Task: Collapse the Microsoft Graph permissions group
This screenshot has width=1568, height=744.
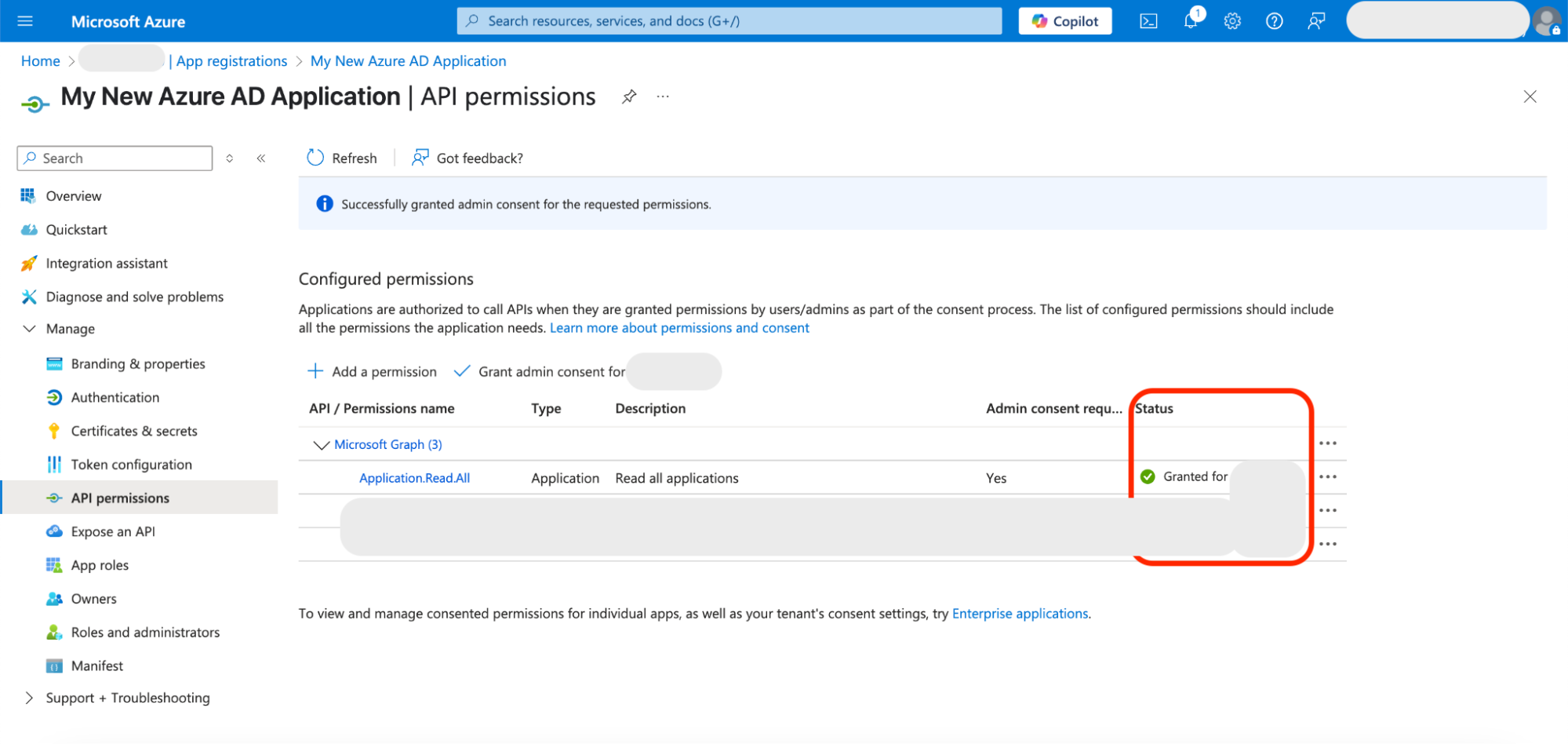Action: coord(321,445)
